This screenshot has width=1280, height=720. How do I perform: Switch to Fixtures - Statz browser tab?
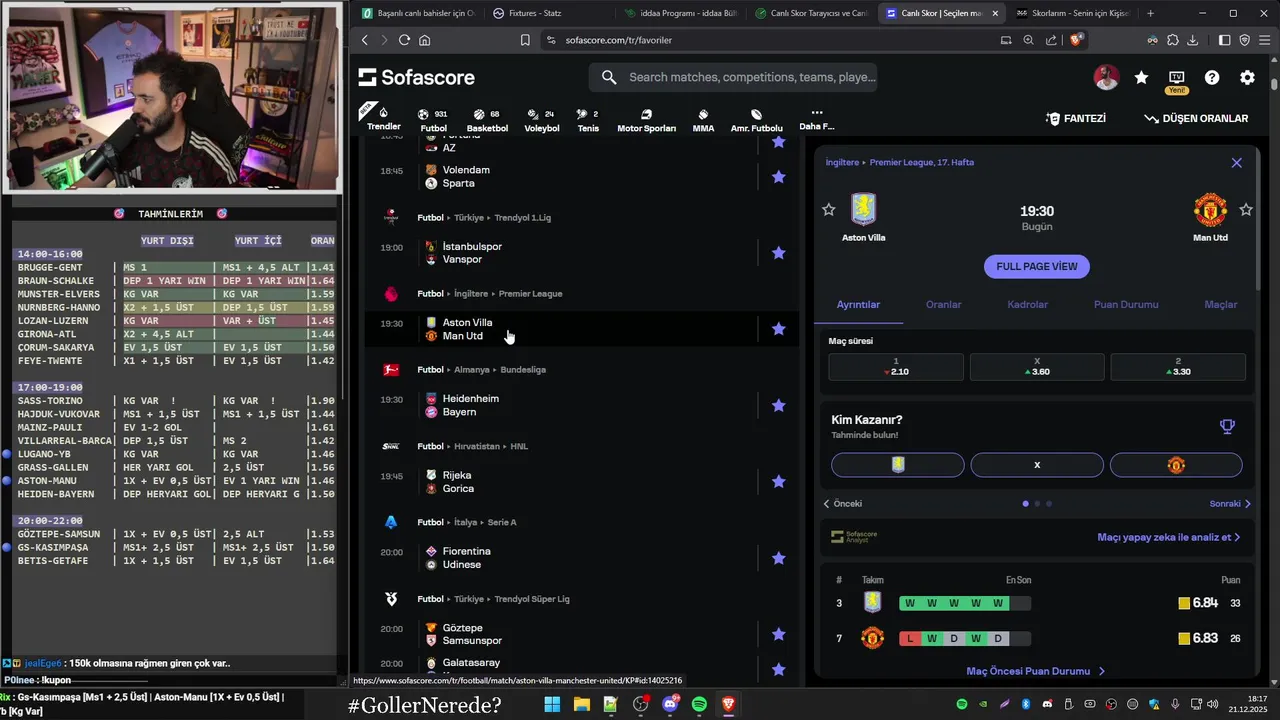550,13
